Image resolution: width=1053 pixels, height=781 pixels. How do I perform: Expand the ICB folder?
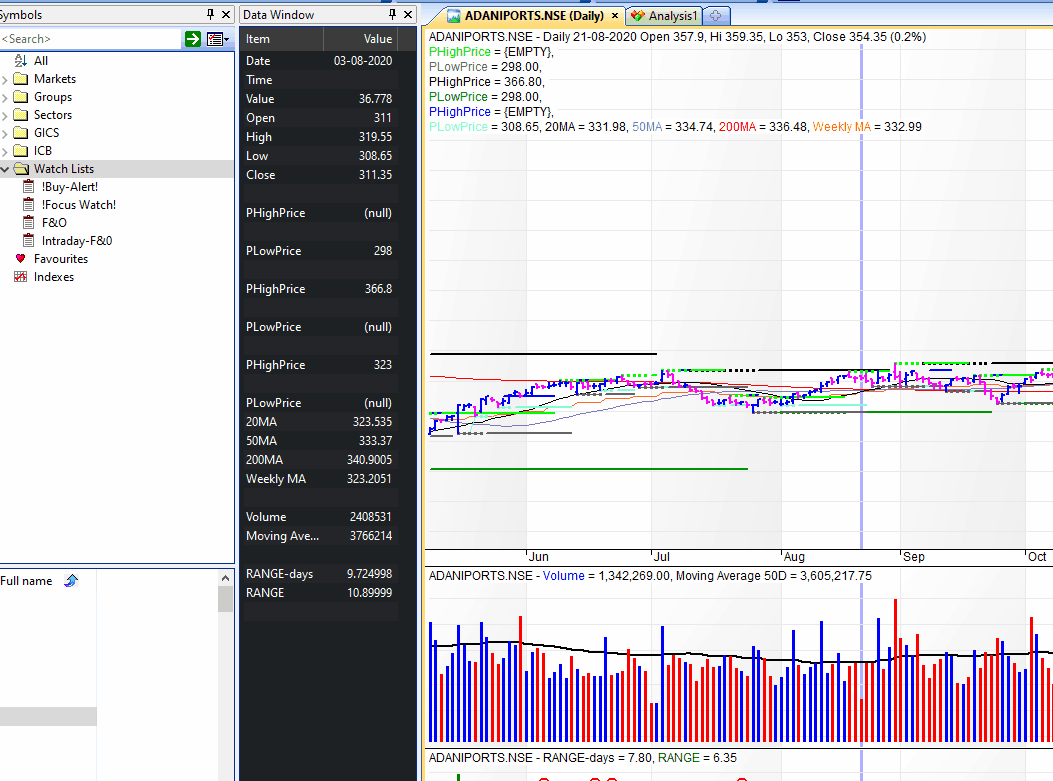click(5, 151)
